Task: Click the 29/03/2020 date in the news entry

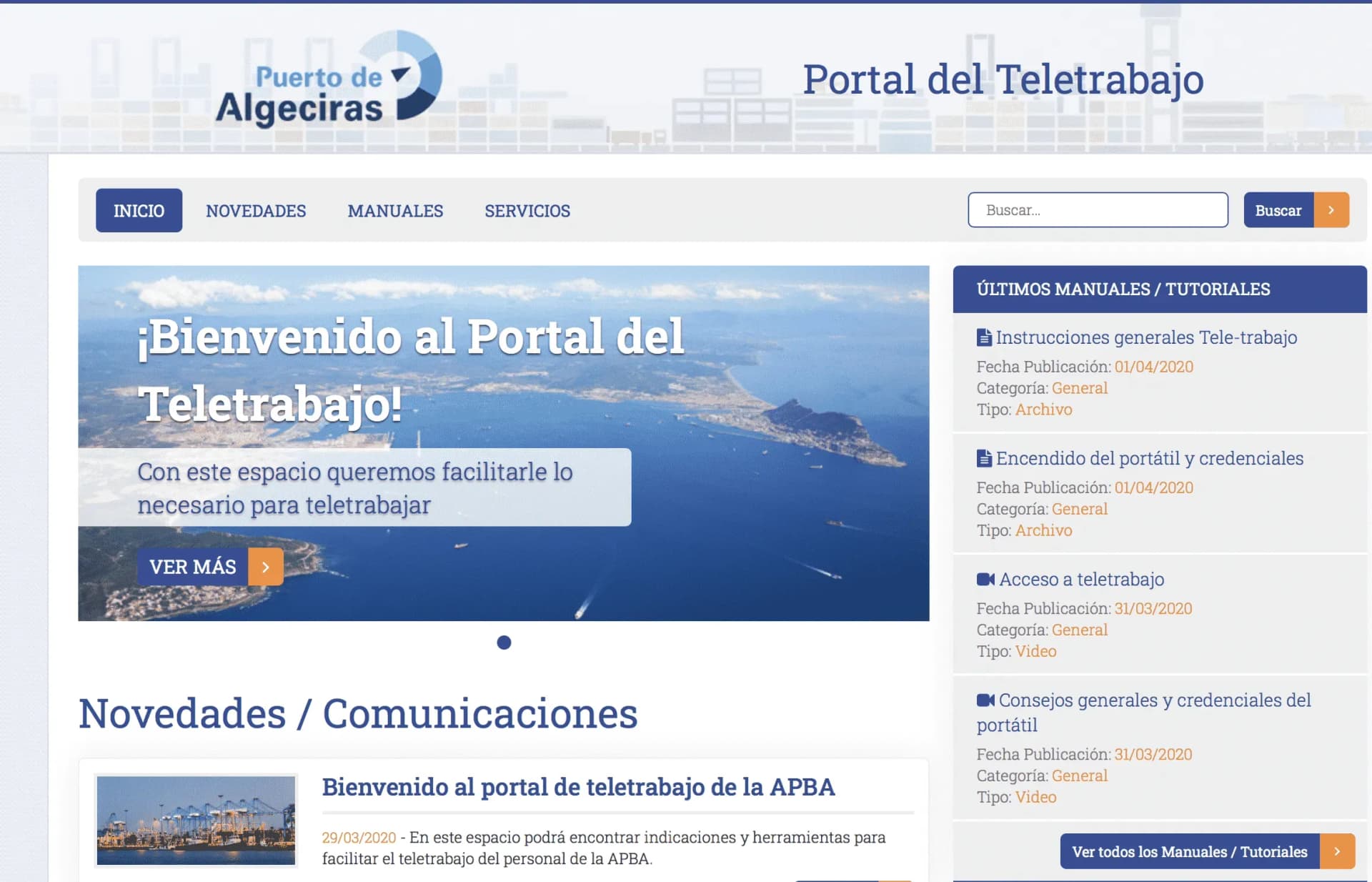Action: [359, 838]
